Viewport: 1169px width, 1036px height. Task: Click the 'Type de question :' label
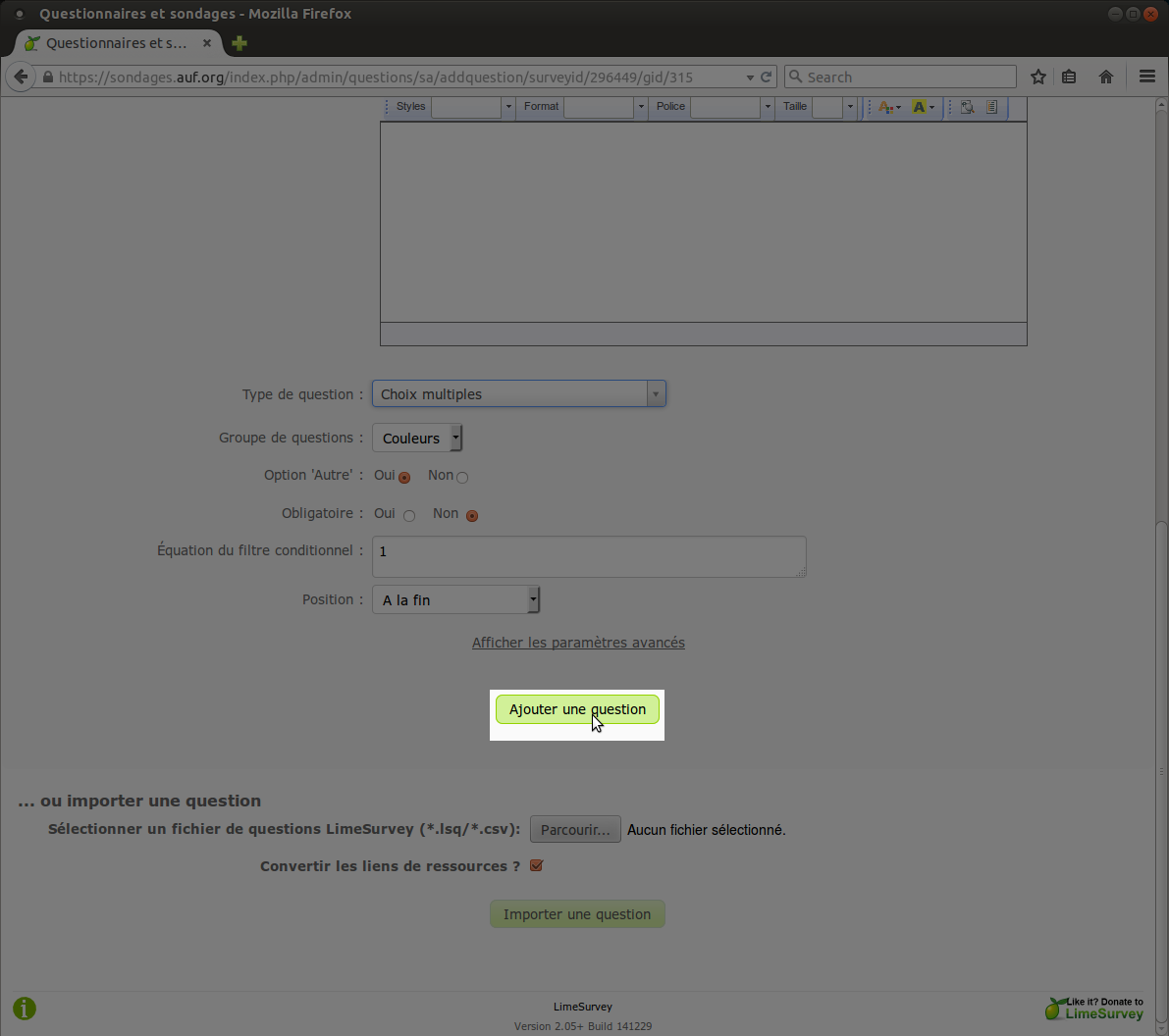click(302, 394)
